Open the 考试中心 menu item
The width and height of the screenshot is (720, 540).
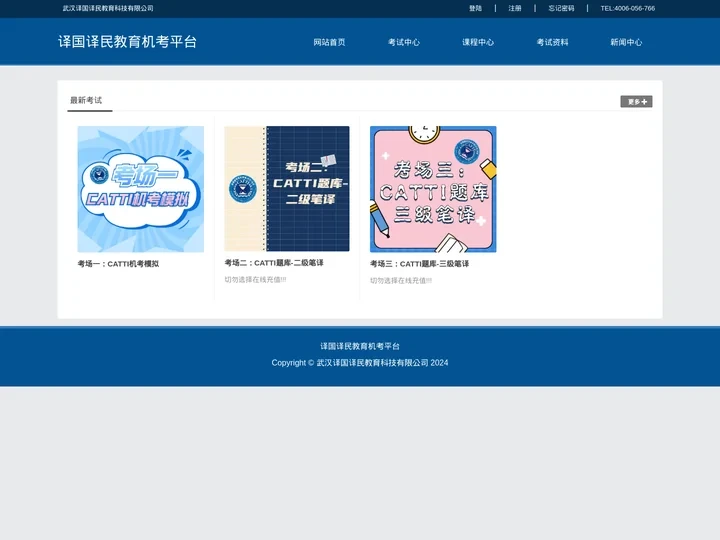[x=404, y=42]
